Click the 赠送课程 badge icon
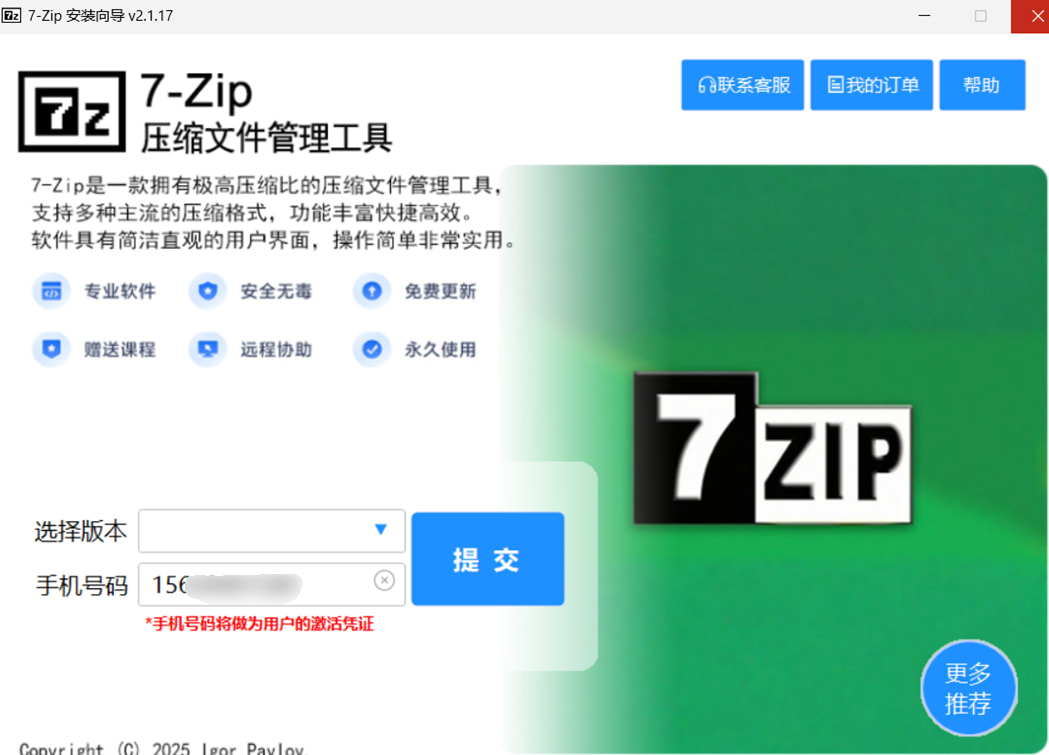The width and height of the screenshot is (1049, 755). pos(52,349)
